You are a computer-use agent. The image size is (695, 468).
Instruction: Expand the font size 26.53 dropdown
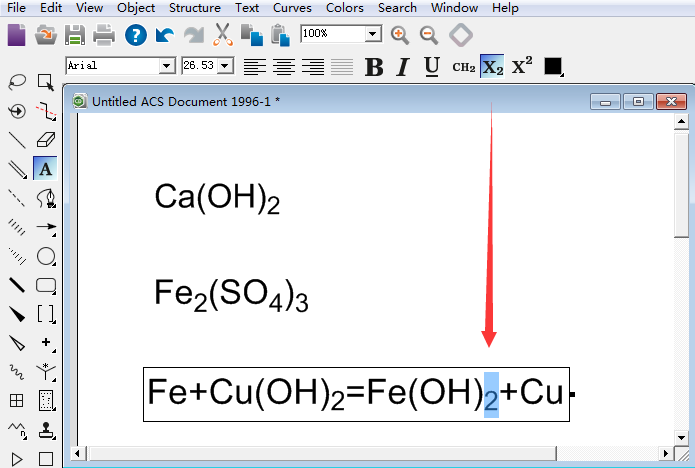[x=225, y=66]
